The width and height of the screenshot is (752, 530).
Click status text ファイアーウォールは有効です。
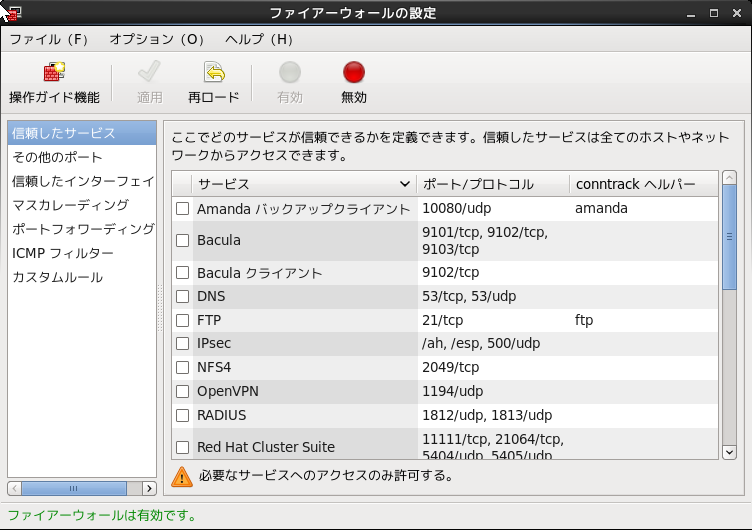[x=103, y=515]
